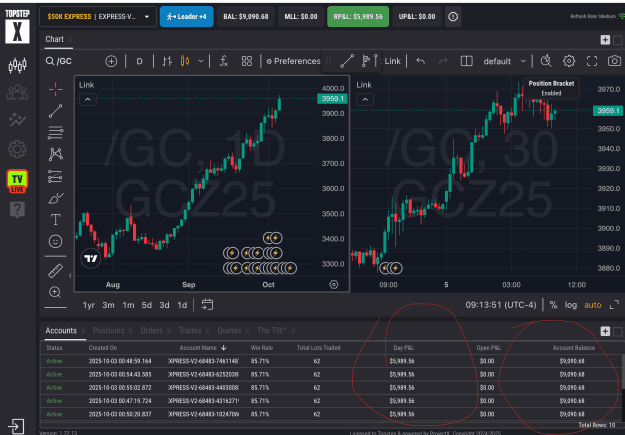This screenshot has height=435, width=625.
Task: Select the brush drawing tool
Action: [x=56, y=198]
